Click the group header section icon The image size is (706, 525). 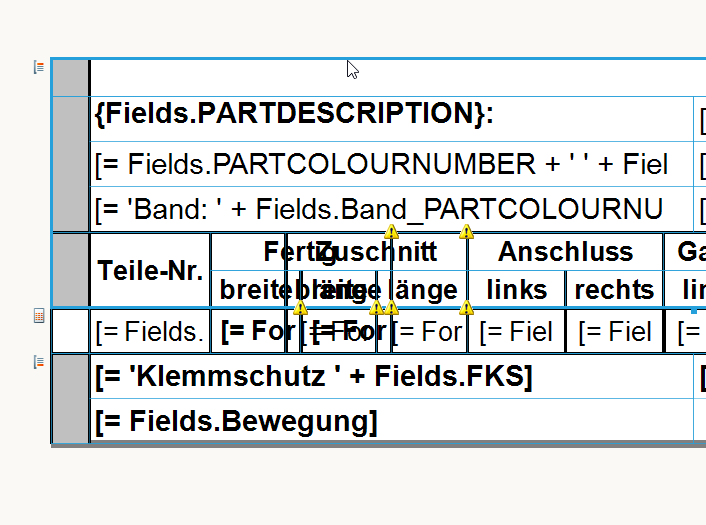point(39,68)
